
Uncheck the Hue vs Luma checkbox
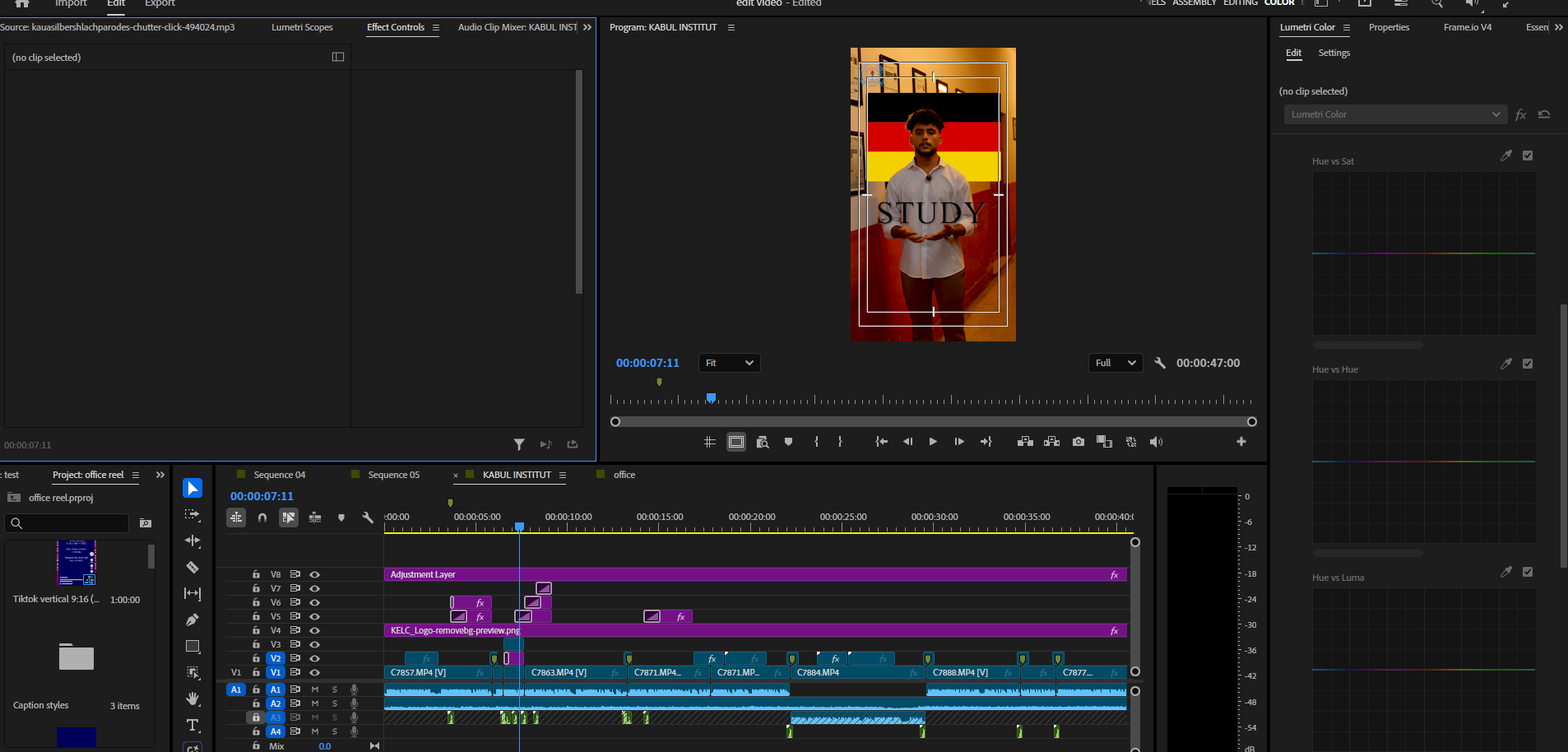[1528, 572]
